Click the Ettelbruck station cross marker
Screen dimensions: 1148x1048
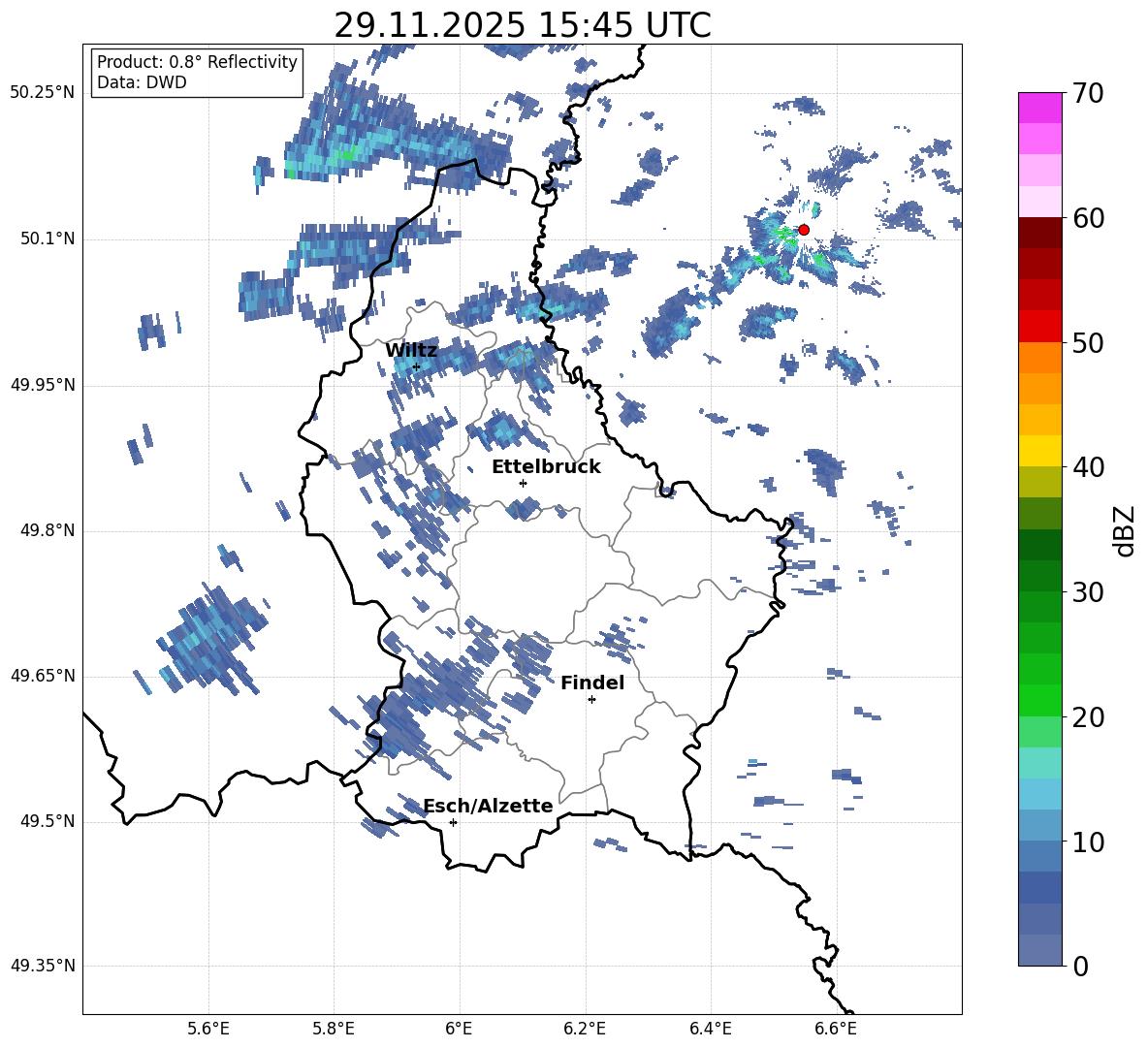click(x=523, y=483)
